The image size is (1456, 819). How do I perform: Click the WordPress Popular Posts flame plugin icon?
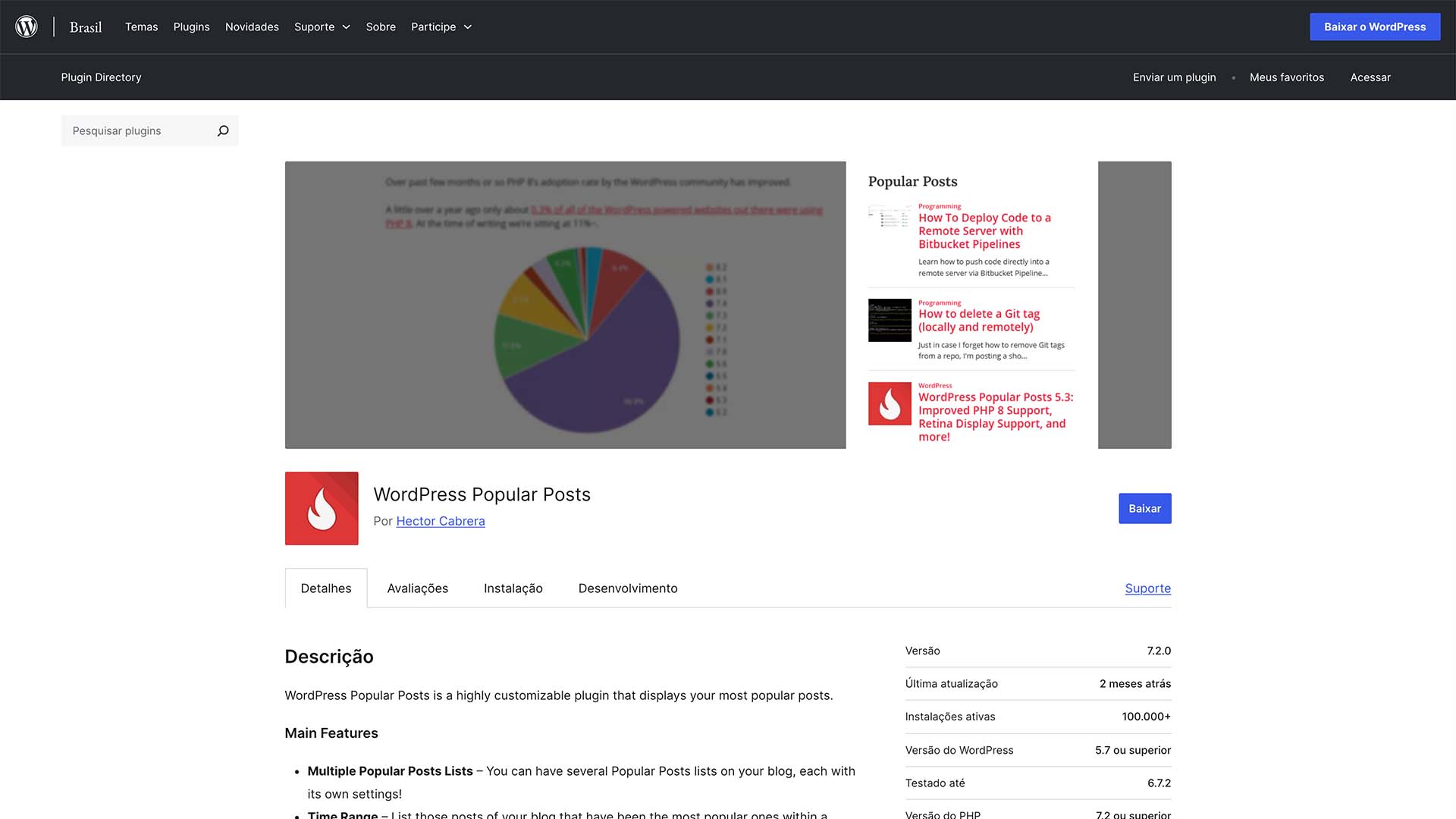pyautogui.click(x=322, y=508)
